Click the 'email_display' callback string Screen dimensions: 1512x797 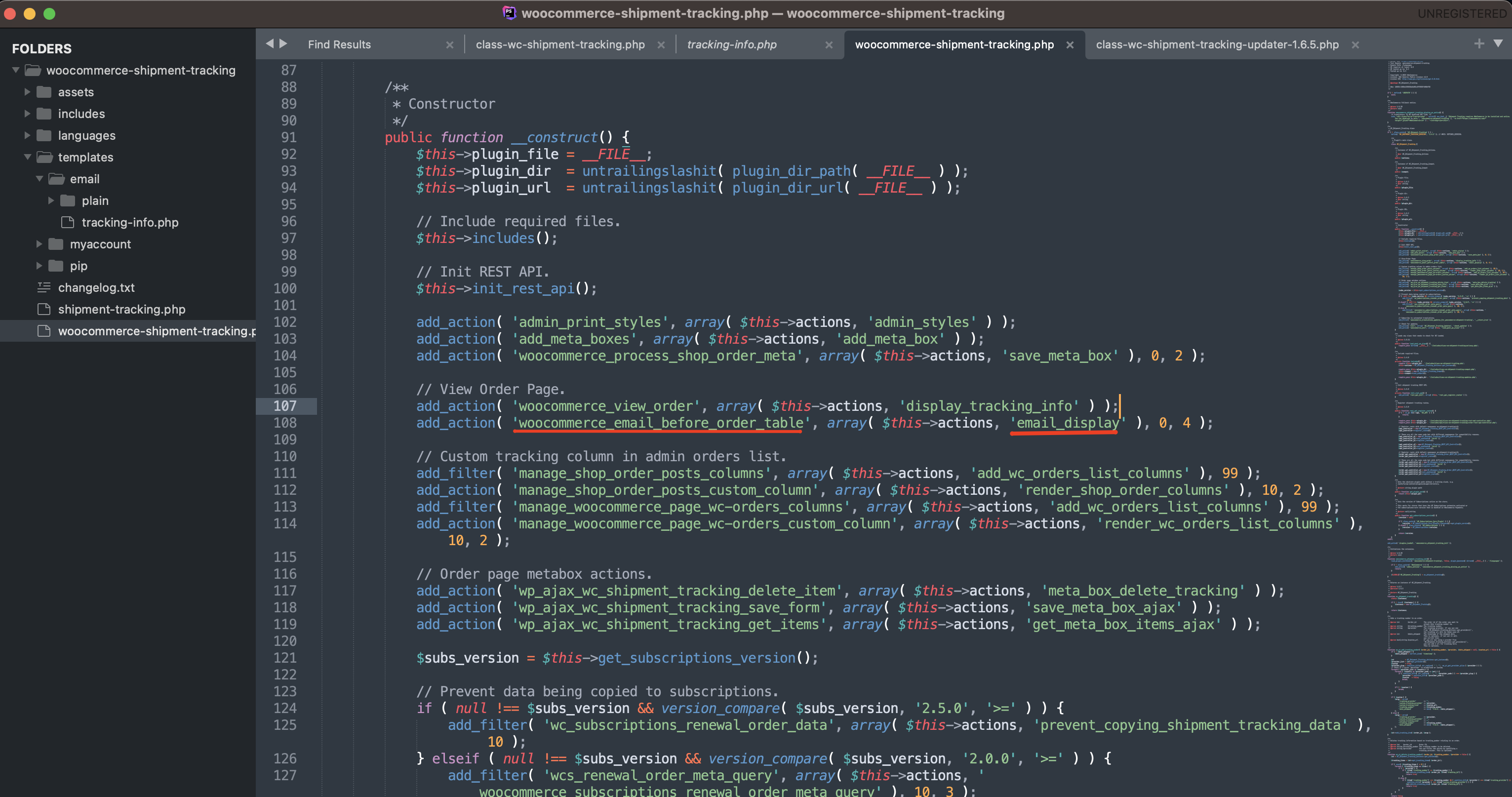tap(1068, 423)
